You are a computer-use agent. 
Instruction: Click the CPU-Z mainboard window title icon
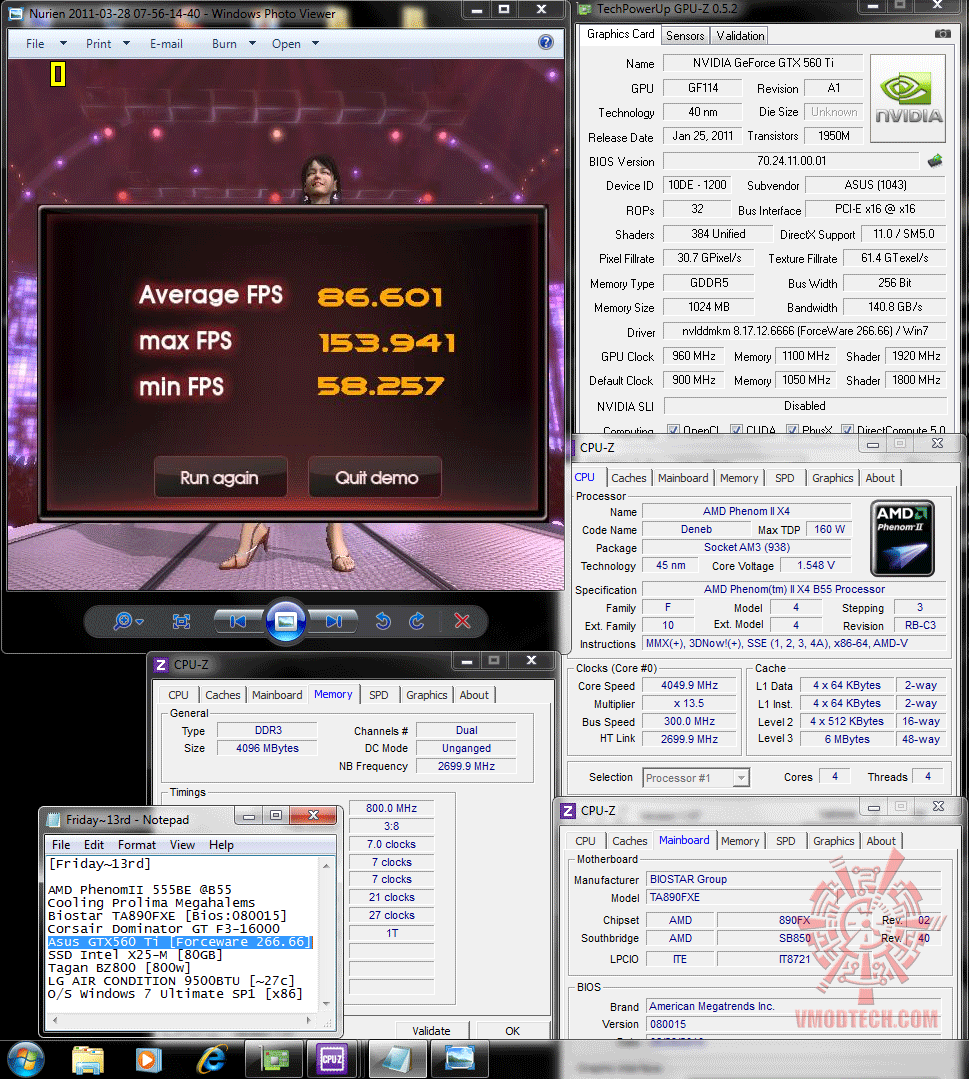[x=568, y=811]
